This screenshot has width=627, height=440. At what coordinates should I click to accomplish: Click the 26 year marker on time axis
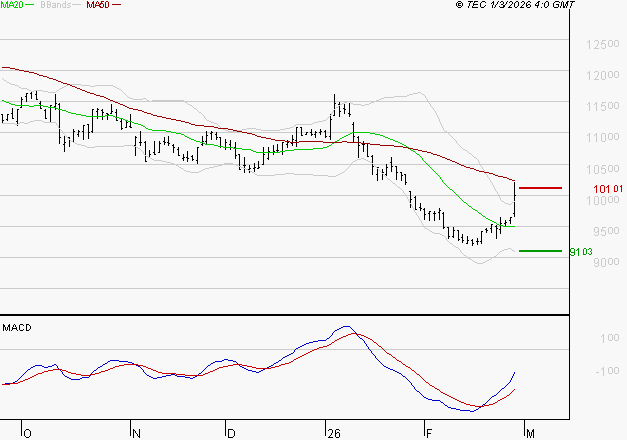pyautogui.click(x=333, y=434)
